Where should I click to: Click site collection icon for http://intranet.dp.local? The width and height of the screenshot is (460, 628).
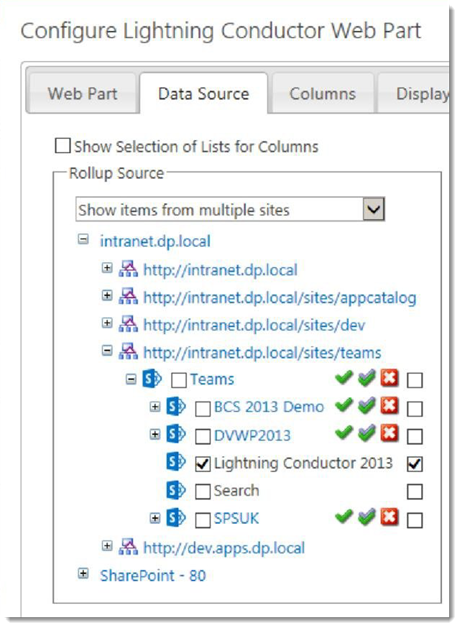point(129,269)
